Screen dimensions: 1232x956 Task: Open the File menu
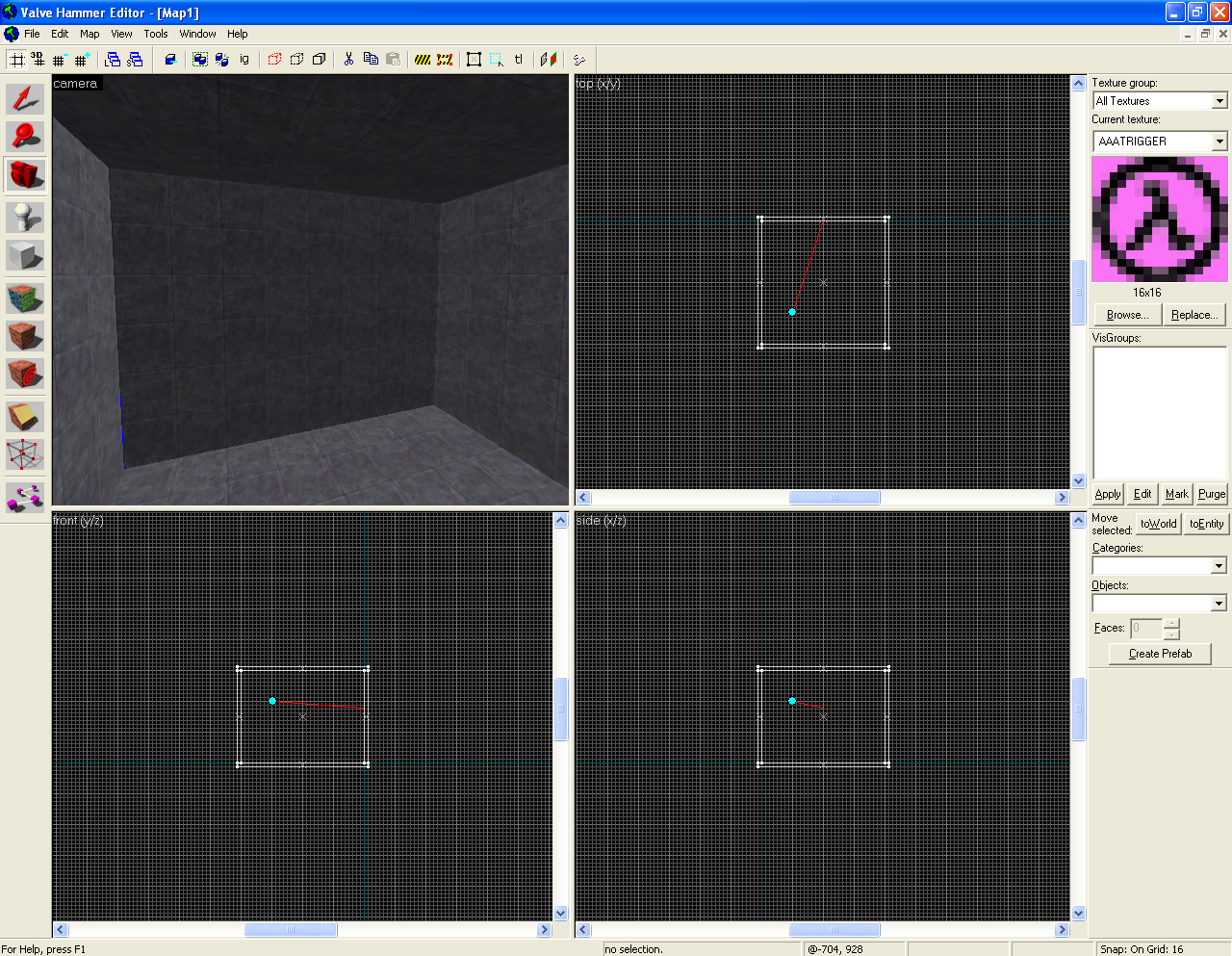[x=32, y=34]
